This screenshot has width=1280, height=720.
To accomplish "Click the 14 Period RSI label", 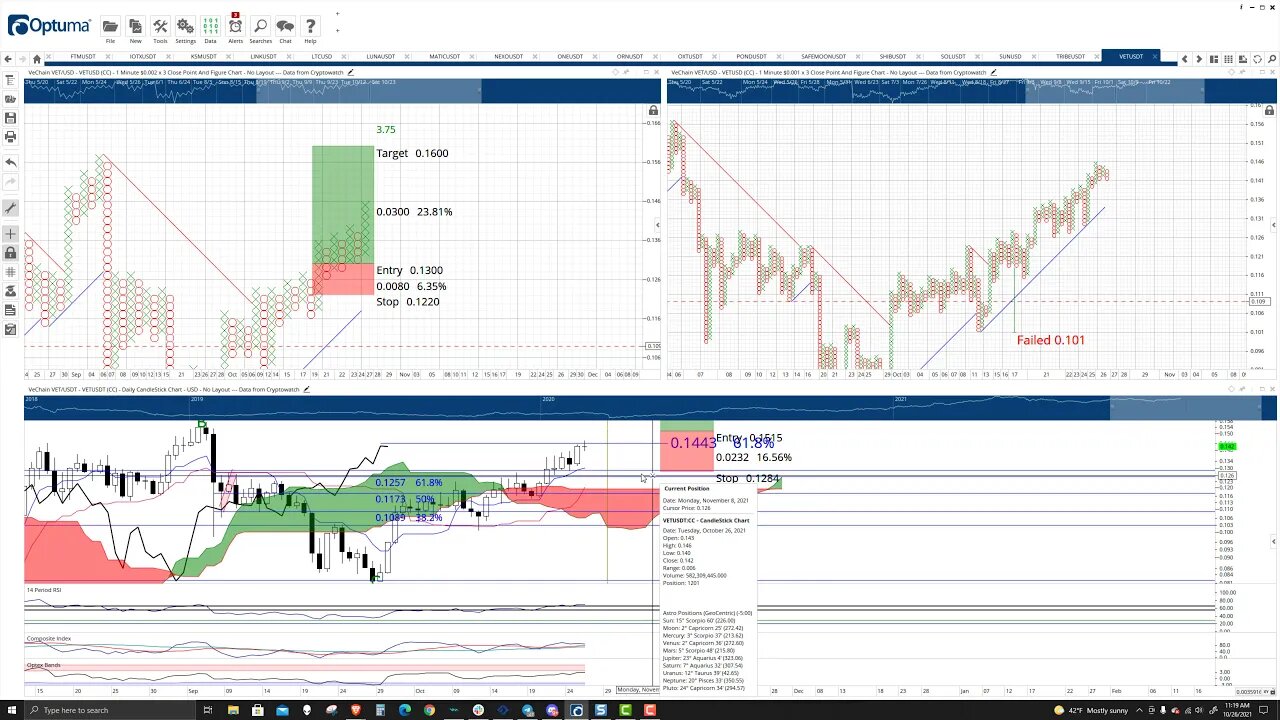I will pyautogui.click(x=44, y=590).
